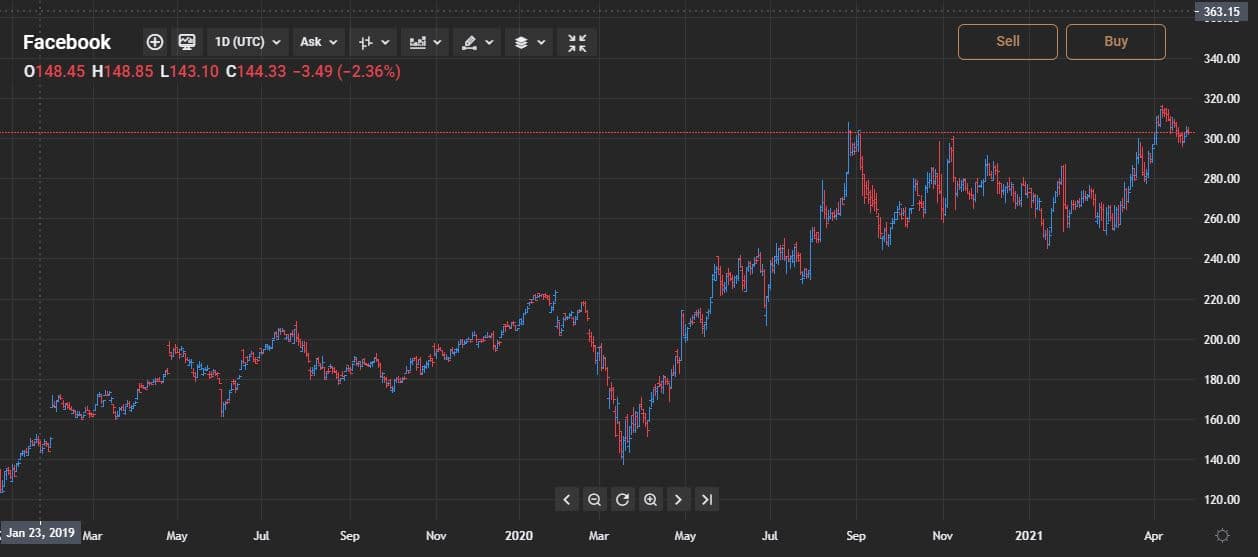Screen dimensions: 1258x557
Task: Click the Sell button
Action: click(1008, 41)
